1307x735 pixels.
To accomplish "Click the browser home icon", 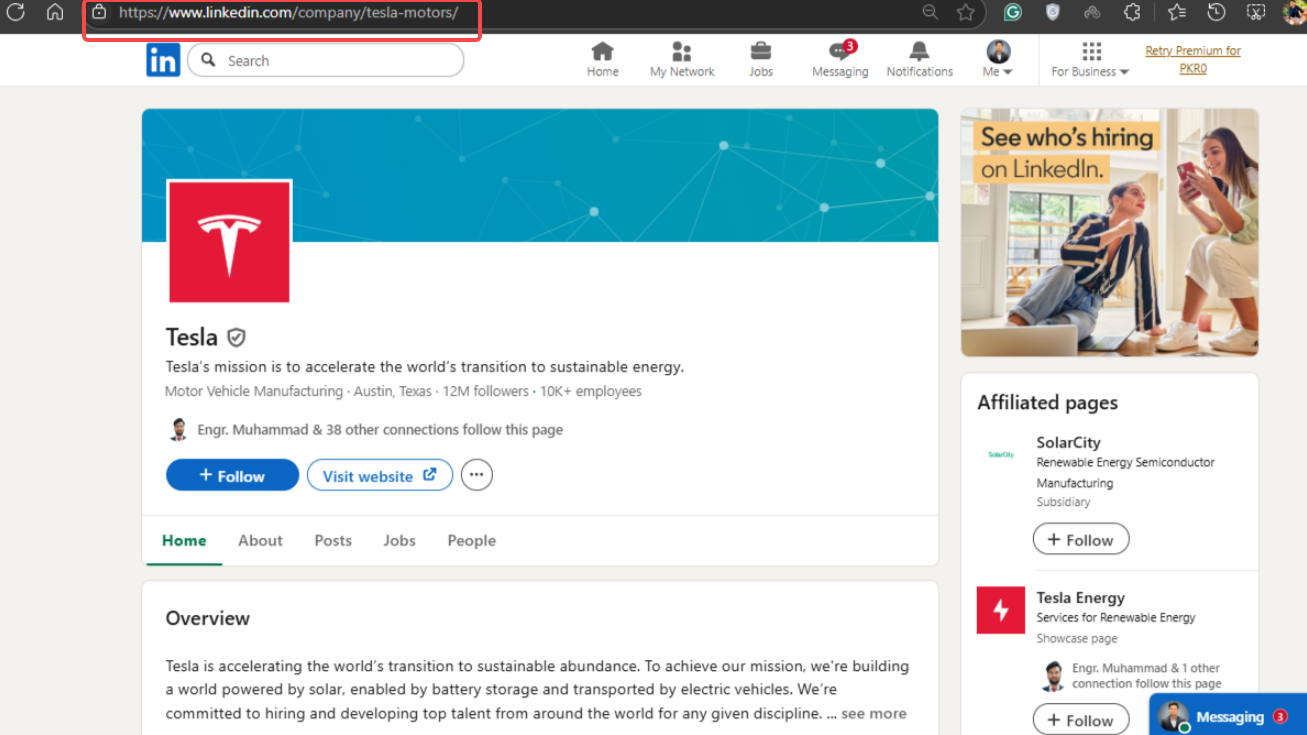I will pos(55,12).
